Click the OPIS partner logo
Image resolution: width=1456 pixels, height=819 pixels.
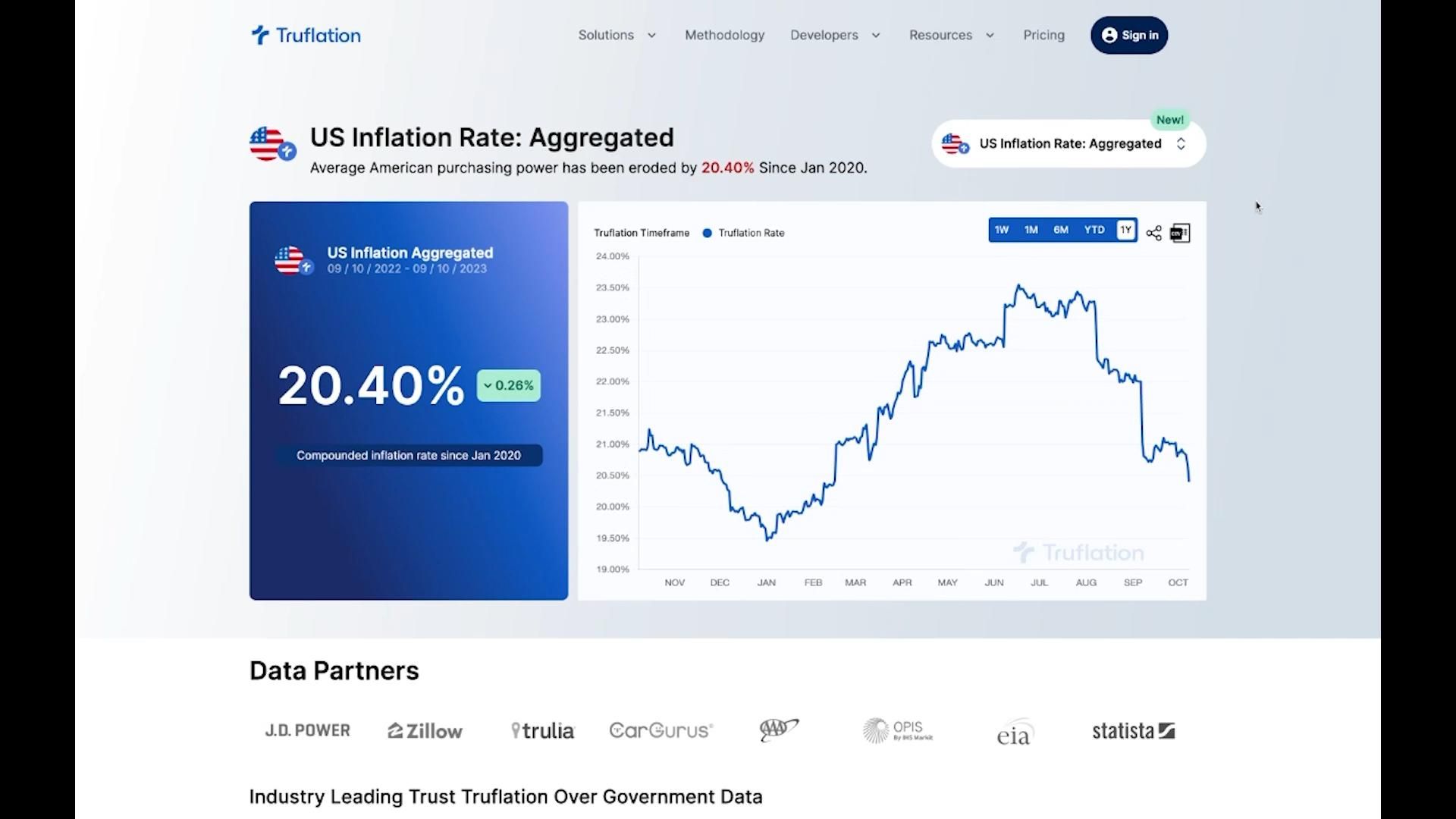click(x=897, y=730)
